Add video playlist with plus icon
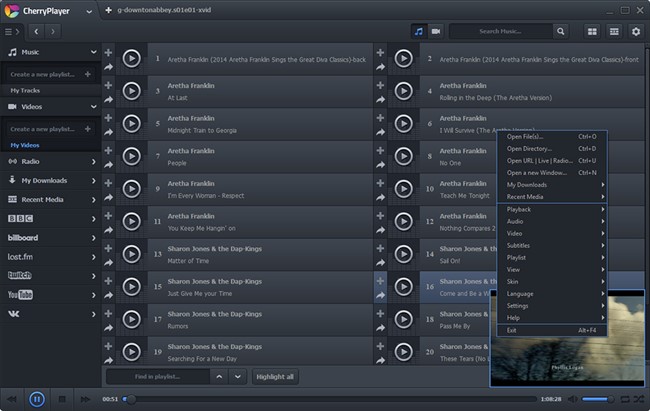The width and height of the screenshot is (650, 411). pos(87,129)
